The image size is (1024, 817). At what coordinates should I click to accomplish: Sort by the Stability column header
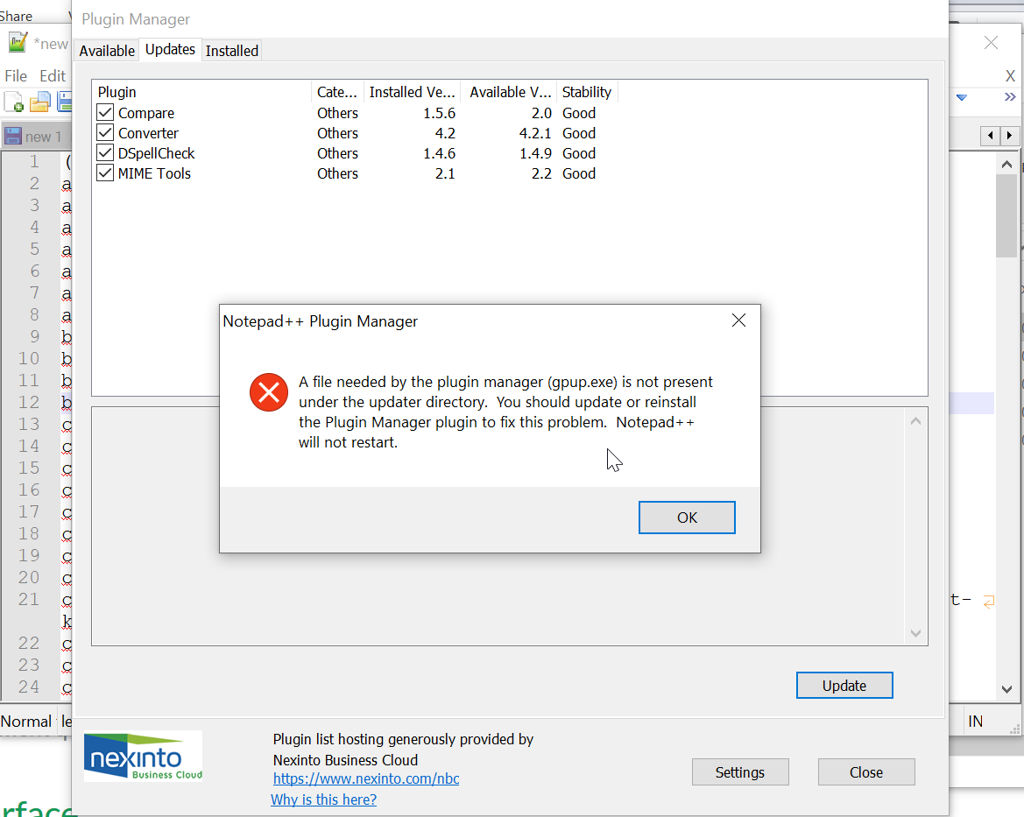click(587, 92)
